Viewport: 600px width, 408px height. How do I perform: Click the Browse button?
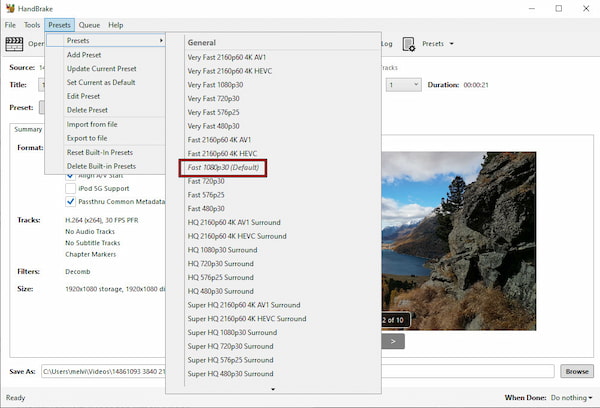[x=577, y=372]
